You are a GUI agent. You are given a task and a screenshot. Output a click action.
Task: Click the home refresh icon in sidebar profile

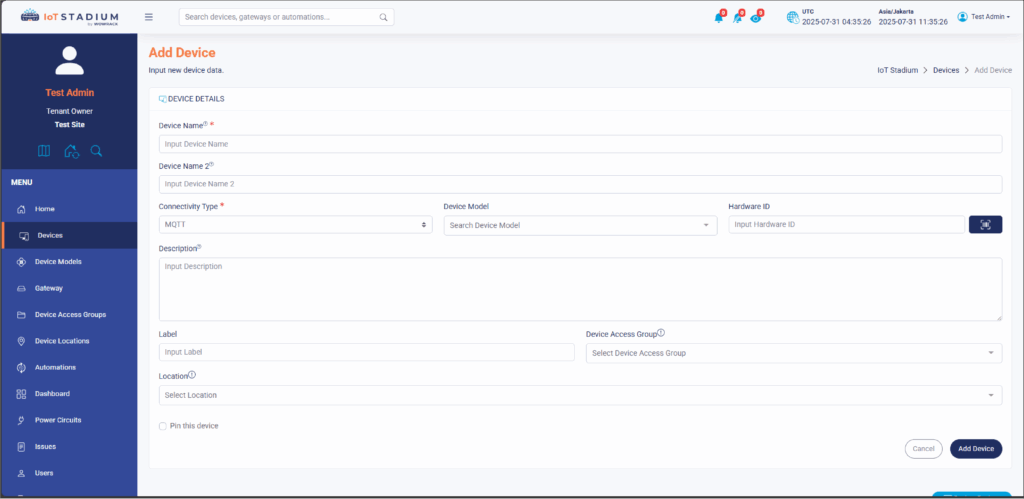[x=71, y=151]
